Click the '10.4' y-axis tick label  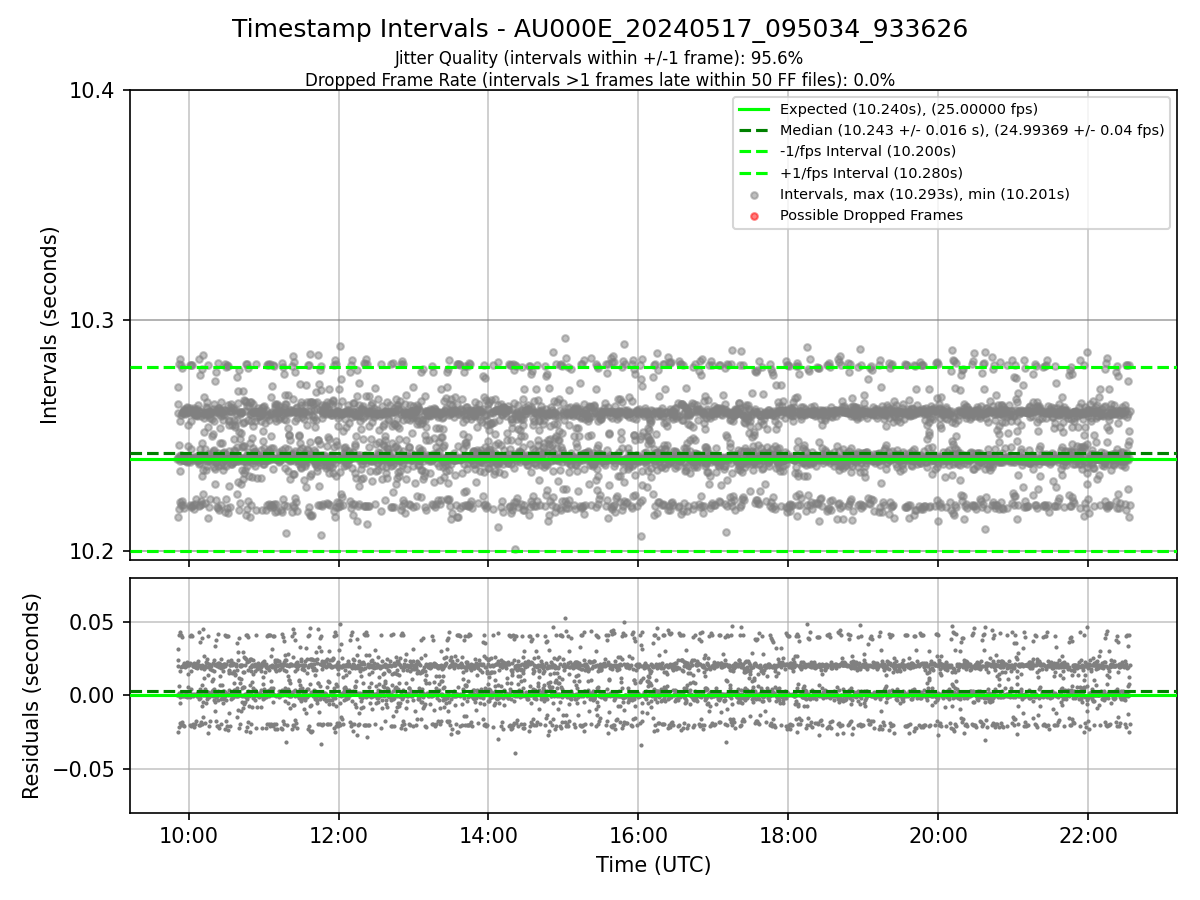93,91
